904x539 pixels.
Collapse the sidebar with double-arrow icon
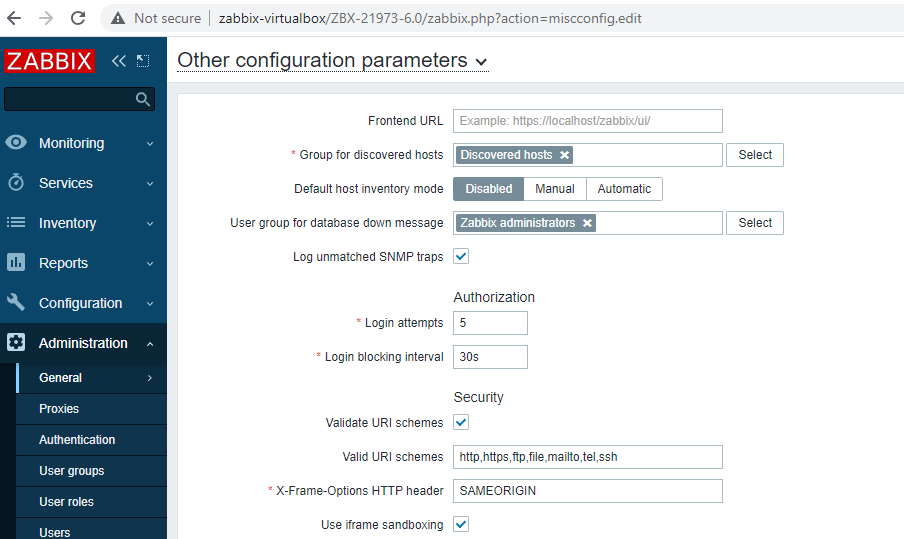point(119,61)
